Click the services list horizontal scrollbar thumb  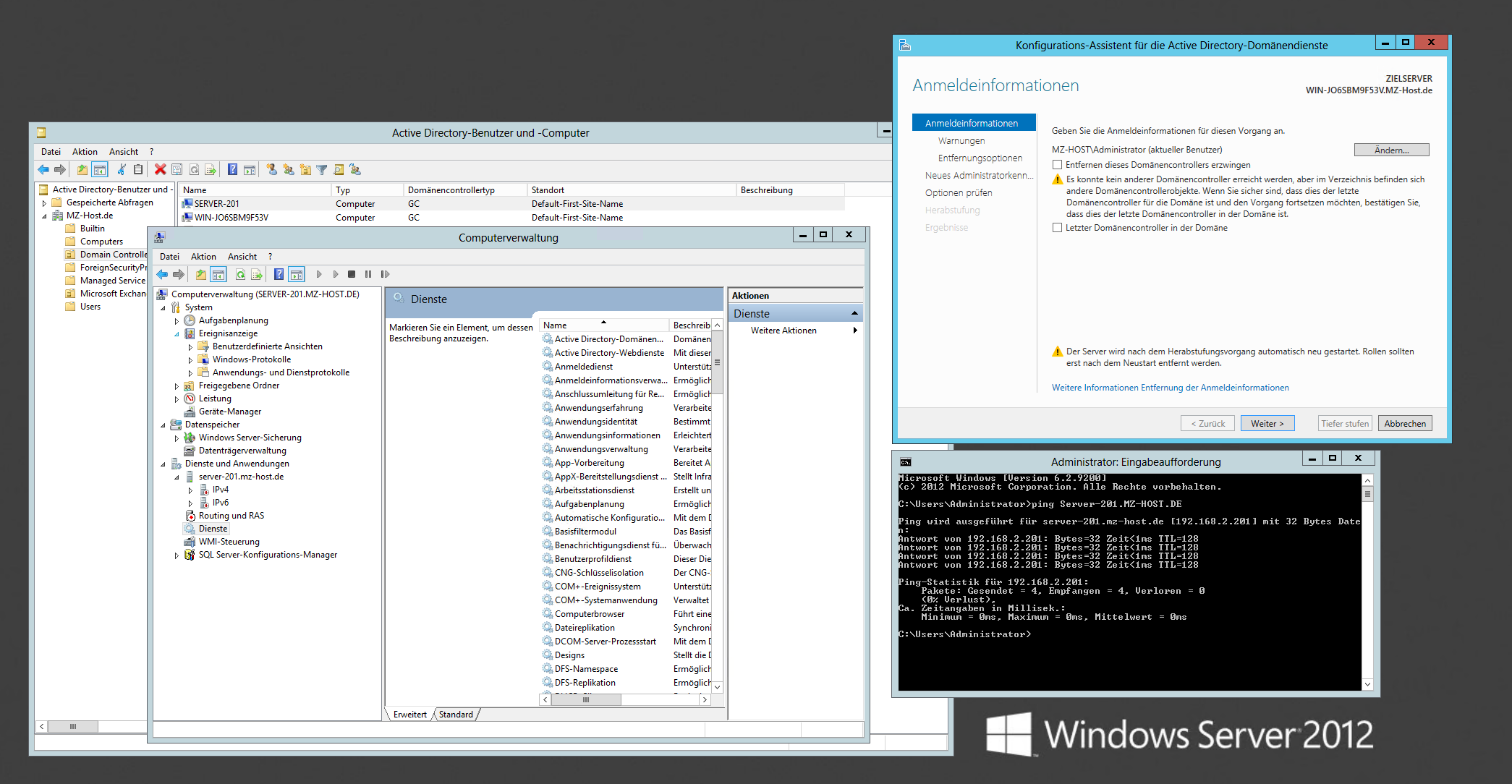coord(586,699)
